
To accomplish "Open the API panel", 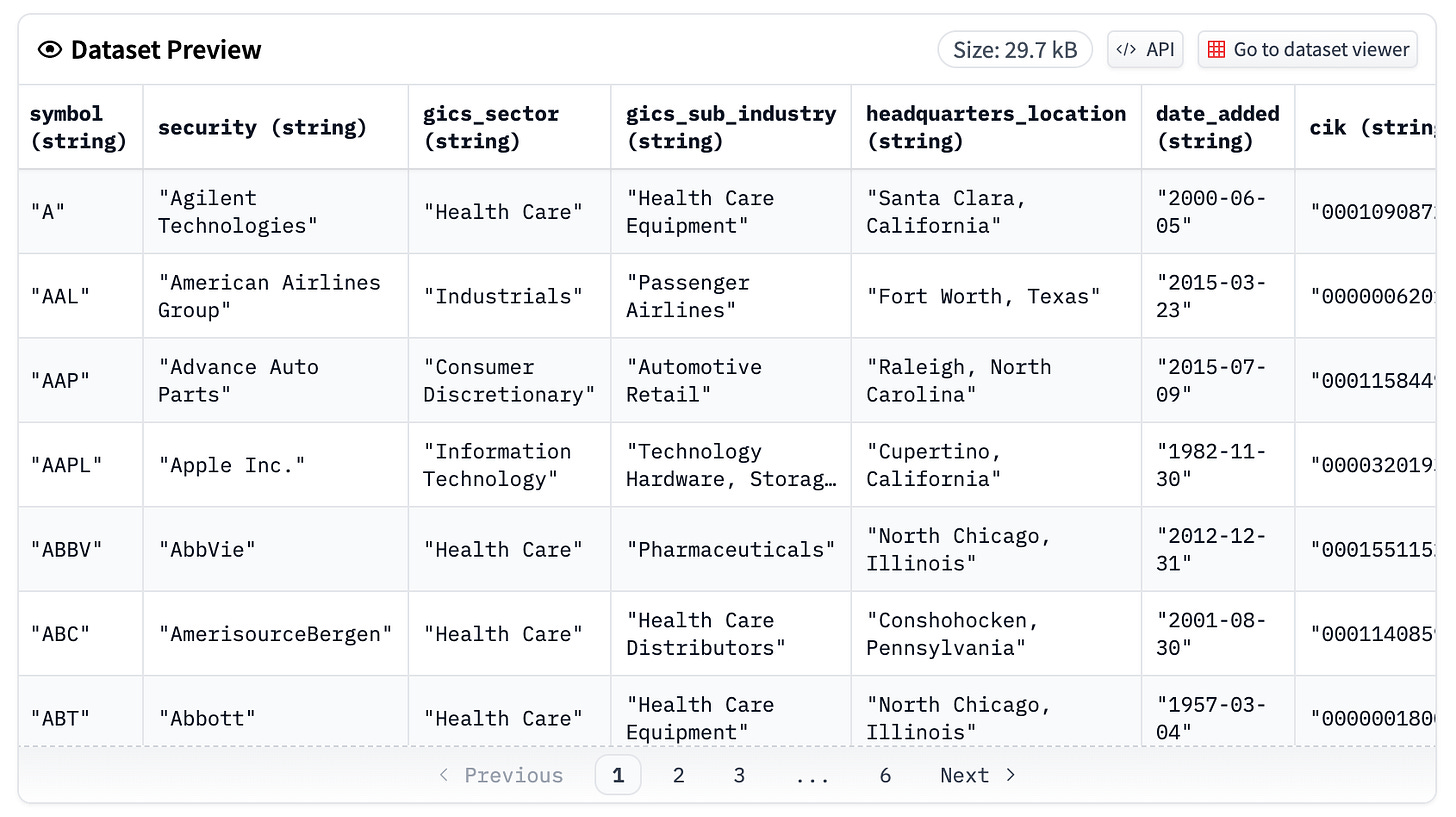I will (1145, 48).
